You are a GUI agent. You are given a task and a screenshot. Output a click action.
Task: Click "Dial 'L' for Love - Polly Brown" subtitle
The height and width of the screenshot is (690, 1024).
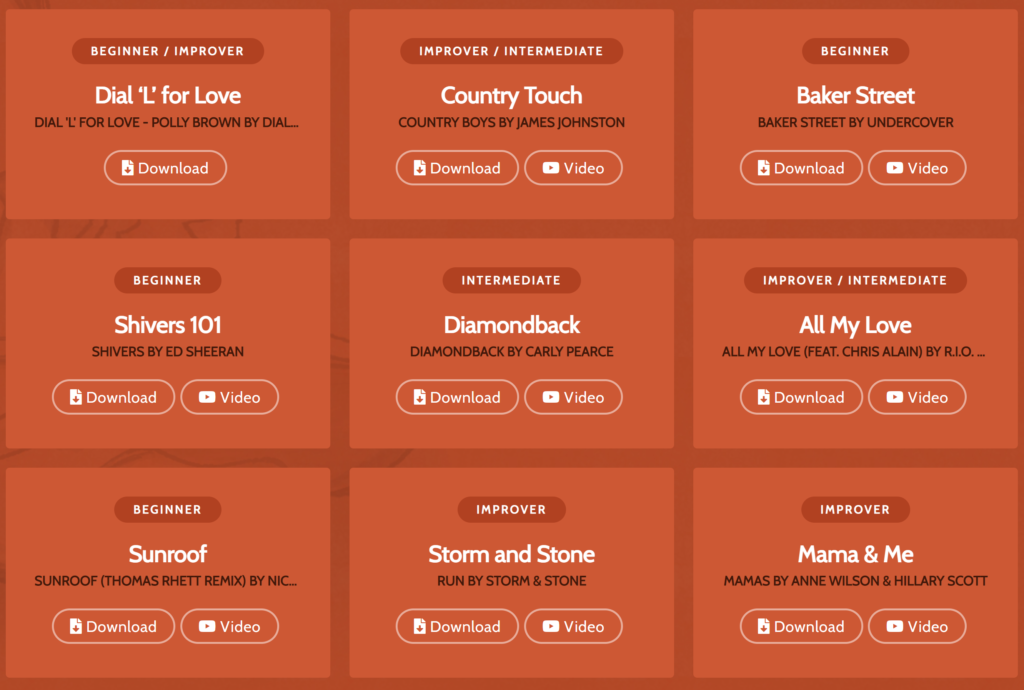167,122
